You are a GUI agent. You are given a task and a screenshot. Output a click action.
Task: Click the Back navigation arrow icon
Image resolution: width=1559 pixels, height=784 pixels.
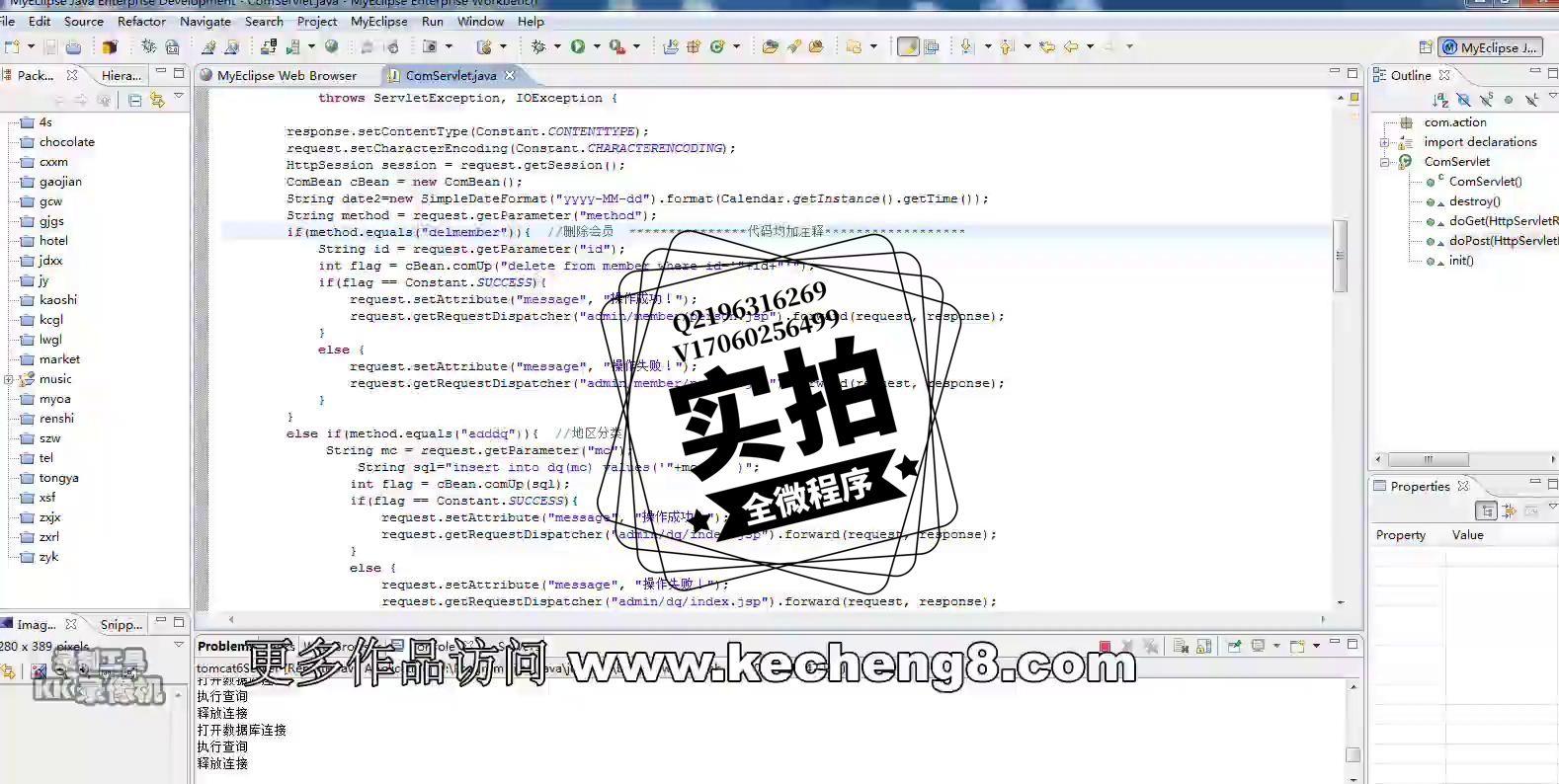pyautogui.click(x=1071, y=46)
